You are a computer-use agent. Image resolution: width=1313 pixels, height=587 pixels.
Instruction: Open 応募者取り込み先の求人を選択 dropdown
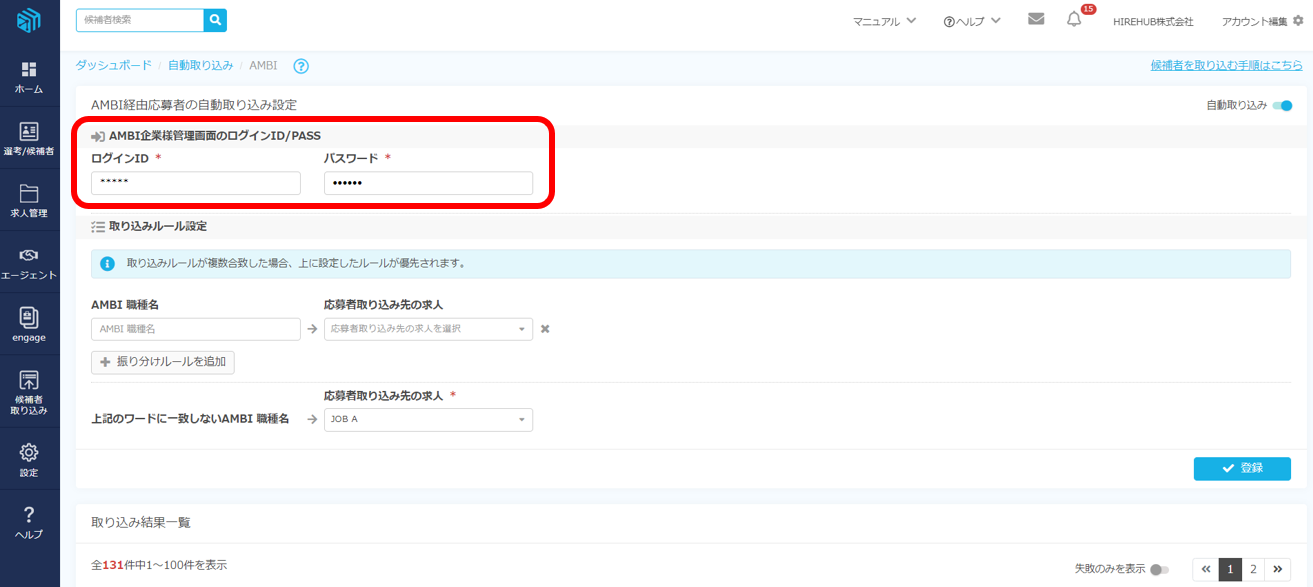(x=428, y=329)
